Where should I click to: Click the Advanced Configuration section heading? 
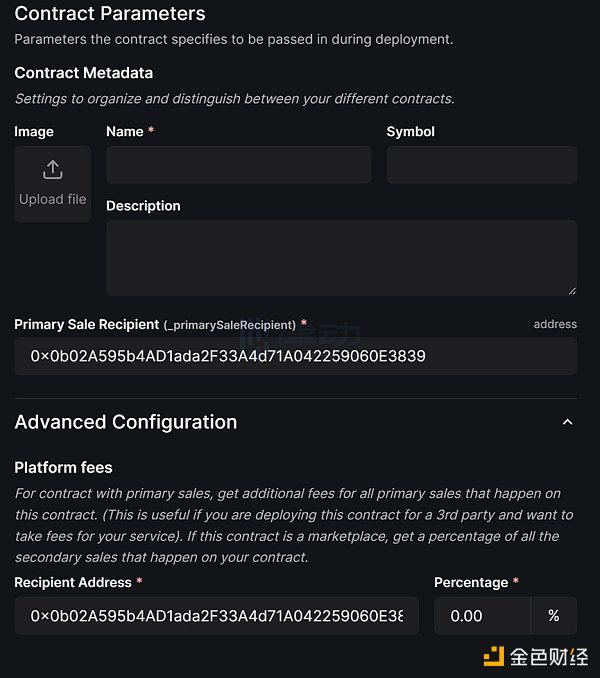pos(126,422)
